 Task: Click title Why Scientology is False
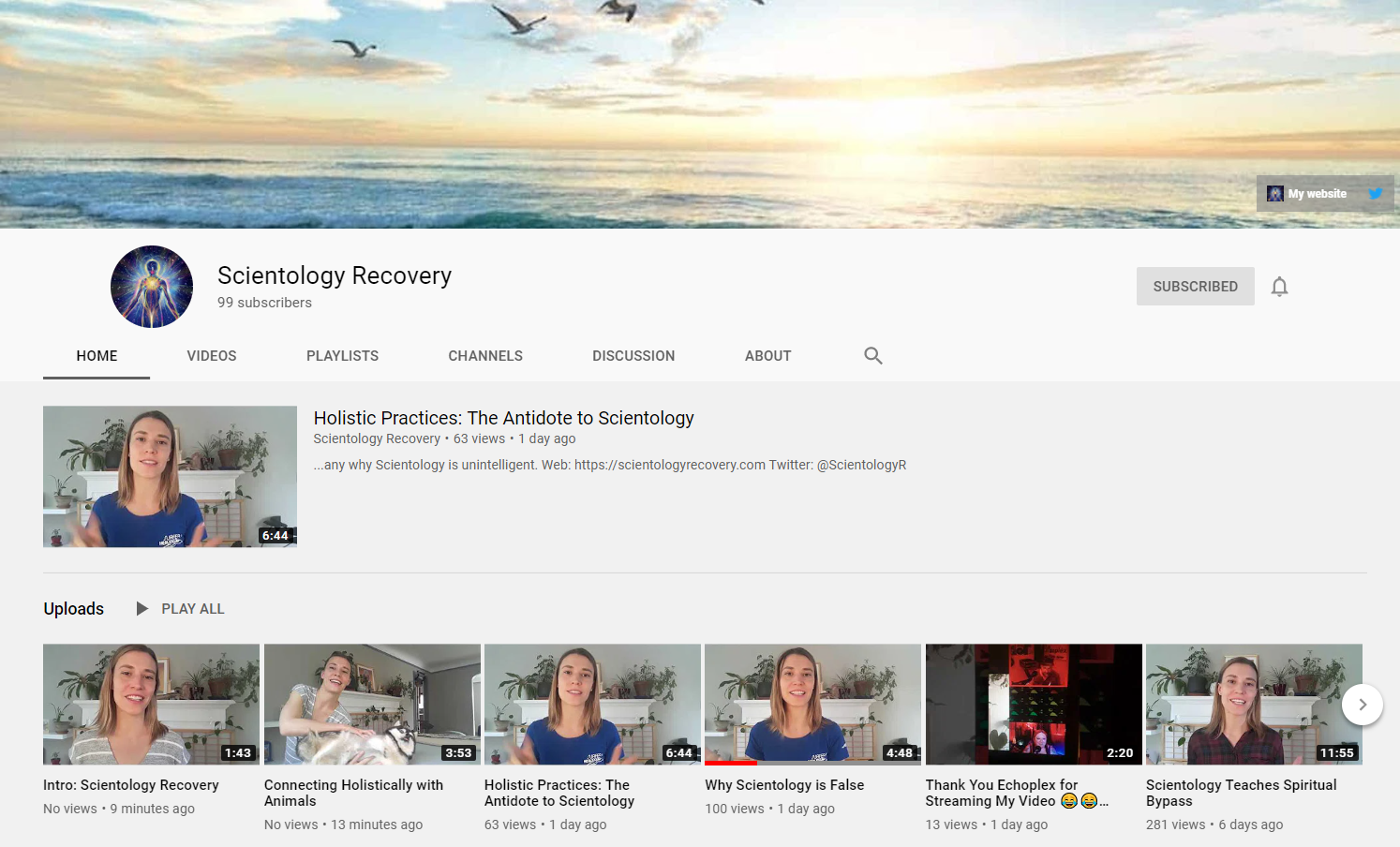pyautogui.click(x=784, y=785)
